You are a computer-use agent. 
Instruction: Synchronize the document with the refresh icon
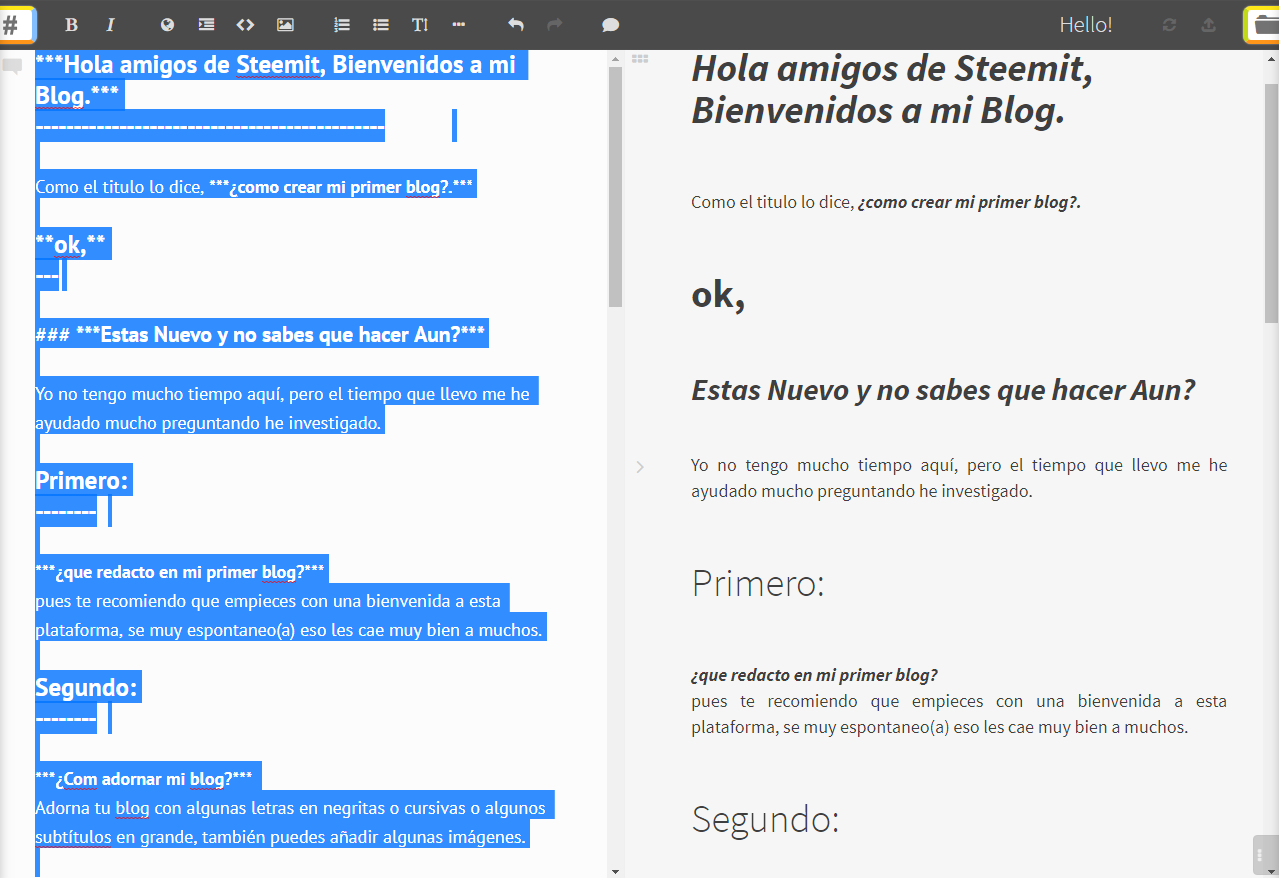coord(1170,25)
